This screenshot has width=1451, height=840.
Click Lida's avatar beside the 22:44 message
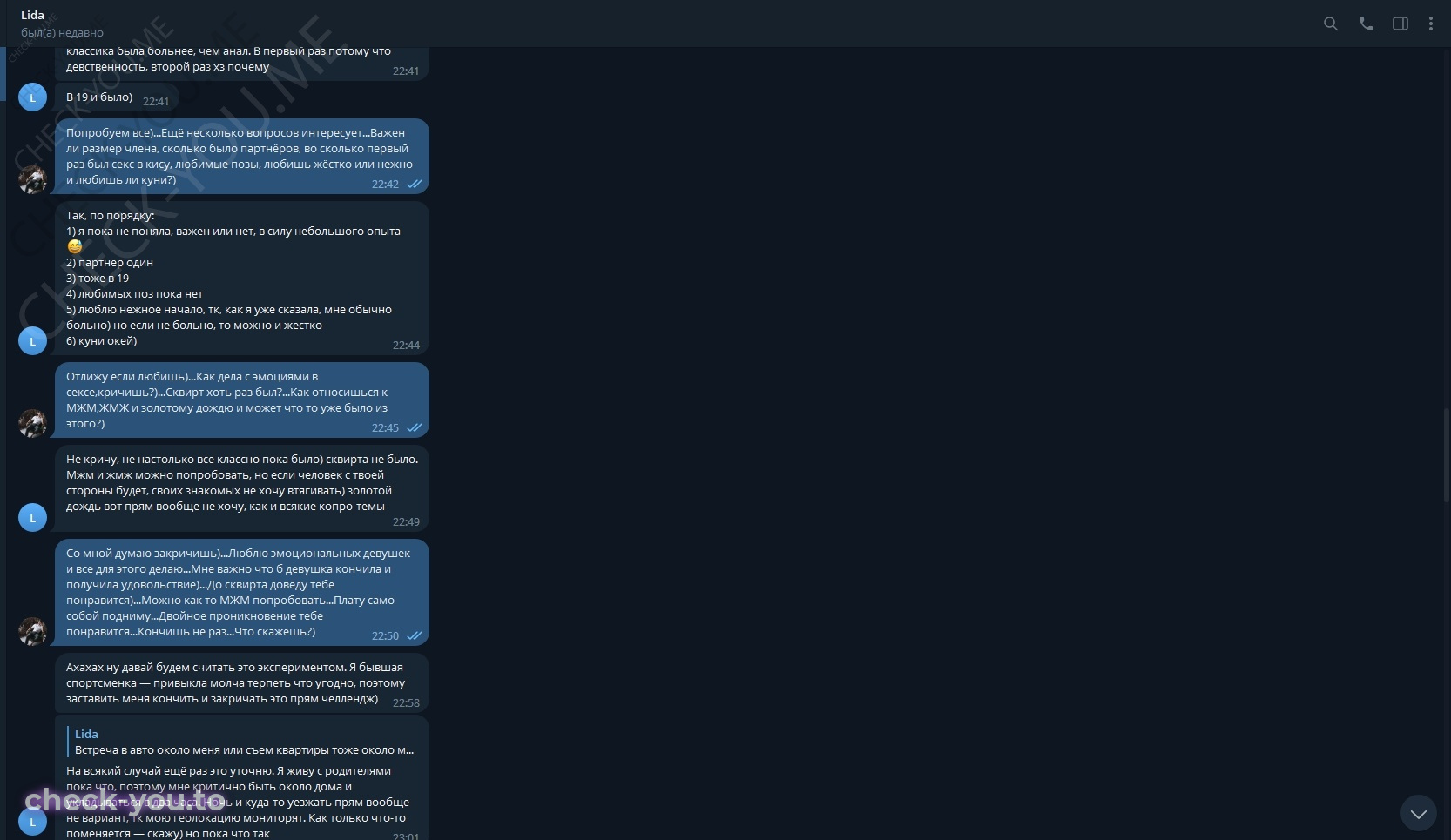pos(32,340)
